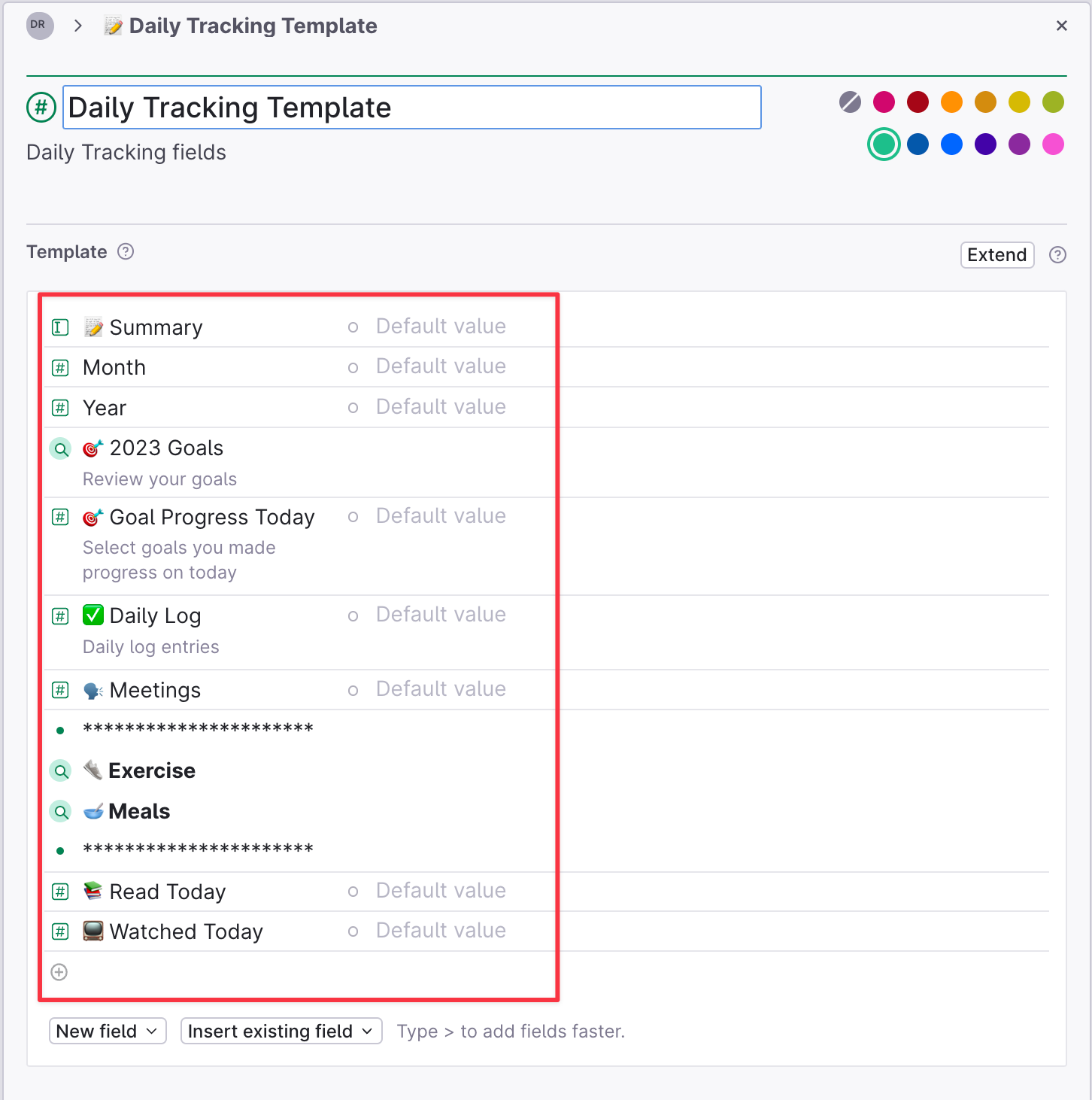Click the template name input field
Screen dimensions: 1092x1100
[x=411, y=107]
